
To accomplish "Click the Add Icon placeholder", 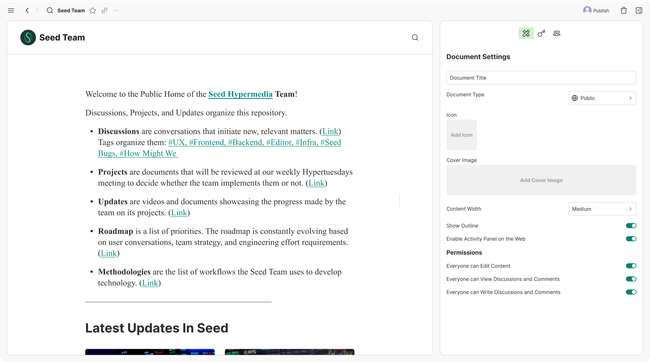I will coord(461,135).
